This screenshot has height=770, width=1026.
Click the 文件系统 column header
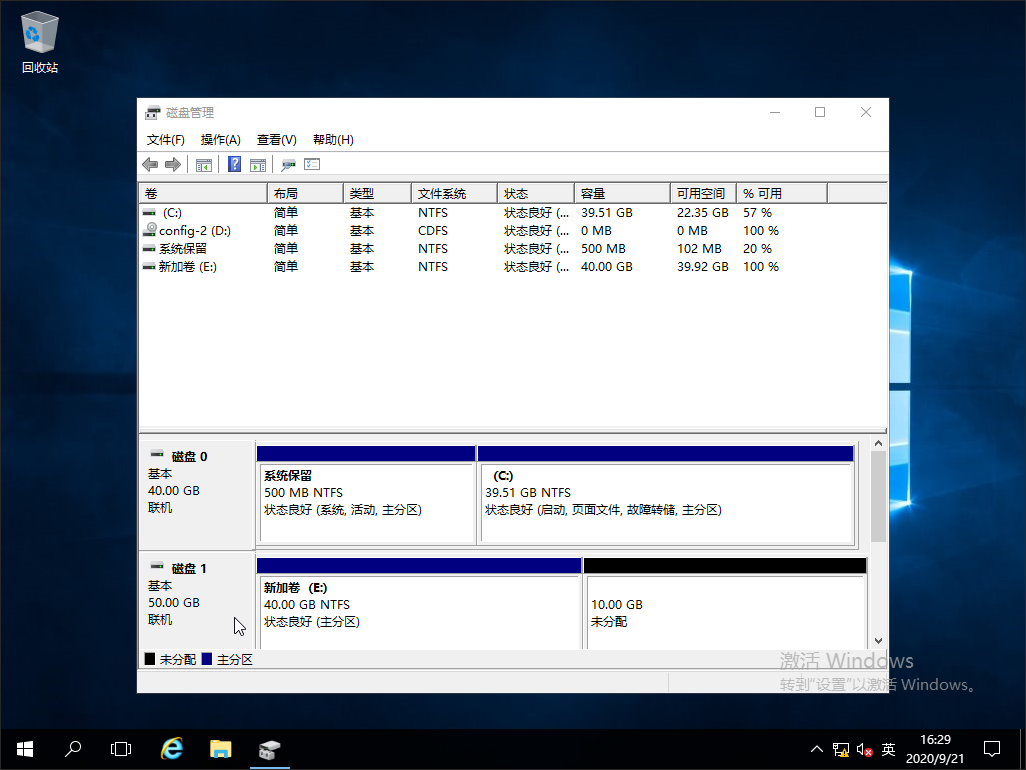coord(453,193)
